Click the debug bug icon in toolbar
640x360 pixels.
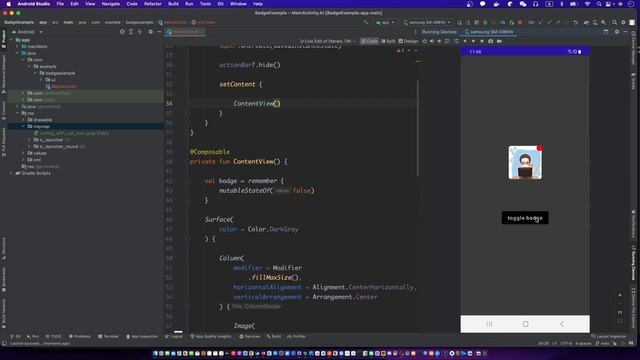coord(485,22)
